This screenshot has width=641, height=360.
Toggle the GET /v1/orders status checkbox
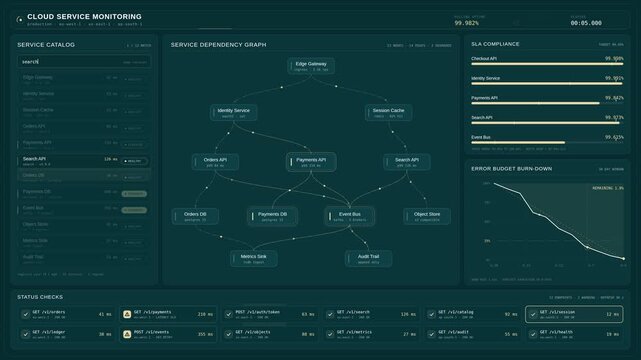pyautogui.click(x=26, y=314)
